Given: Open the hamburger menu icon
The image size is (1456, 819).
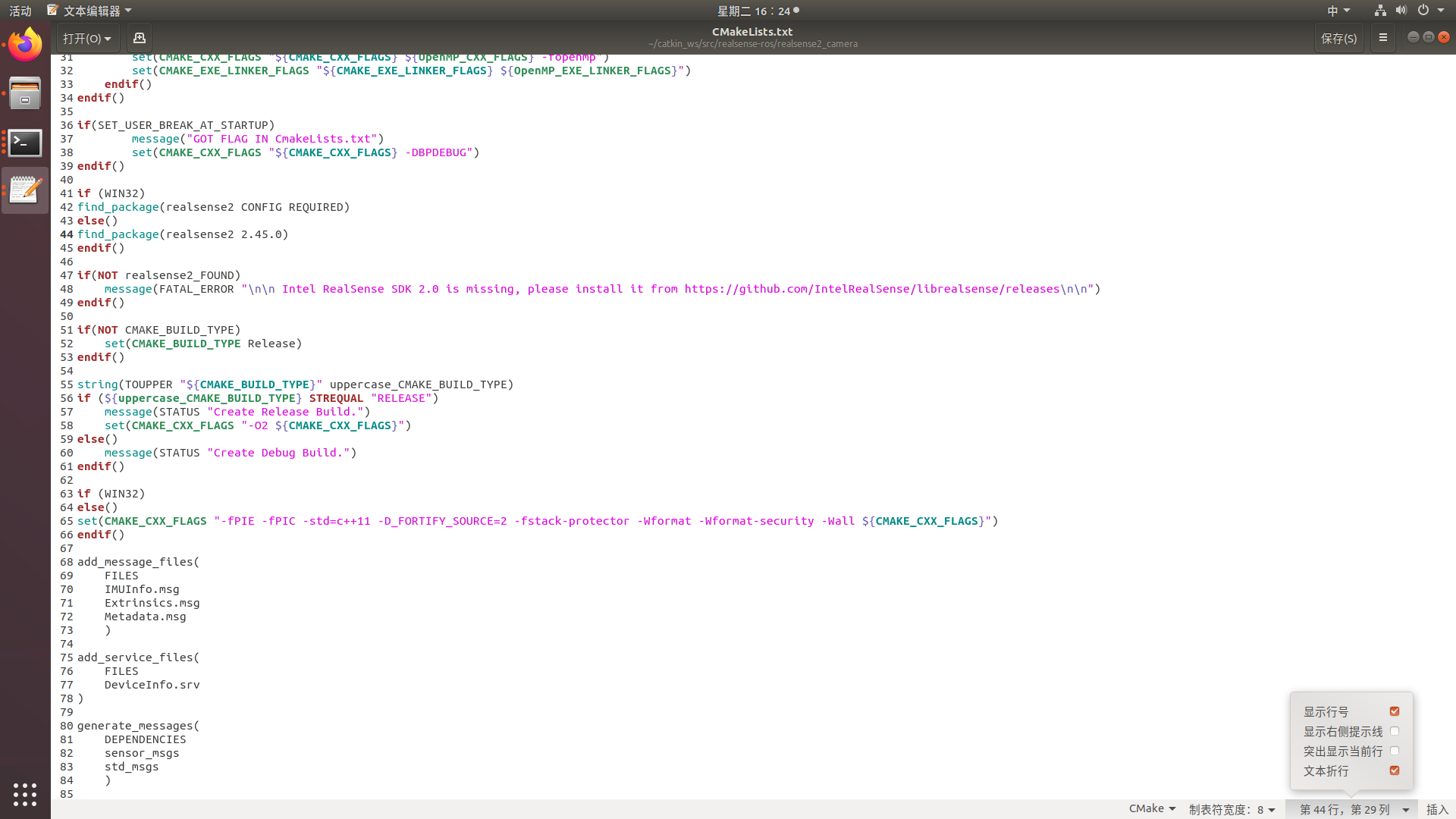Looking at the screenshot, I should pyautogui.click(x=1382, y=38).
